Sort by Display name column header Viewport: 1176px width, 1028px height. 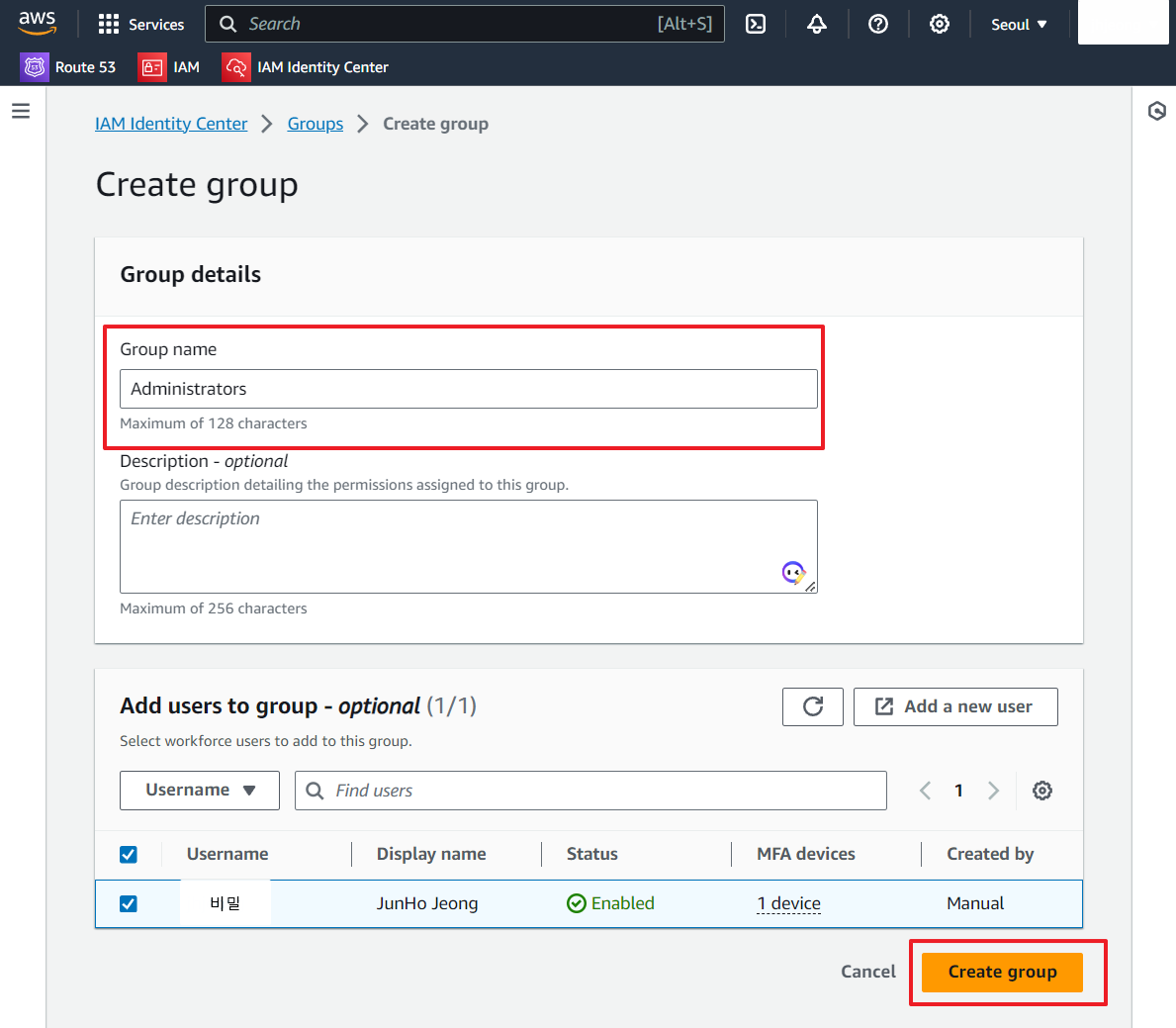pyautogui.click(x=431, y=854)
